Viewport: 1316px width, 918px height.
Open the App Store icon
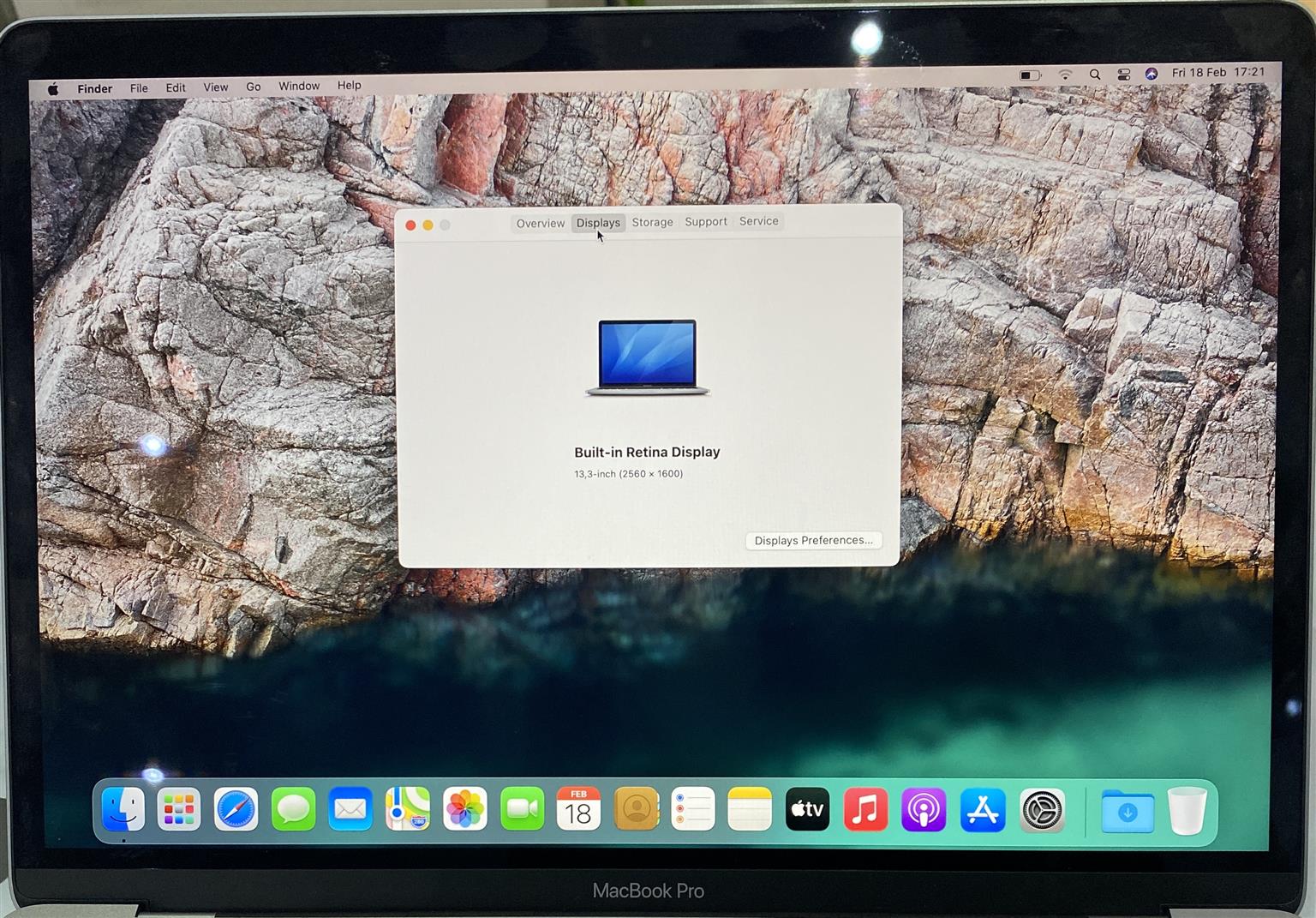982,809
